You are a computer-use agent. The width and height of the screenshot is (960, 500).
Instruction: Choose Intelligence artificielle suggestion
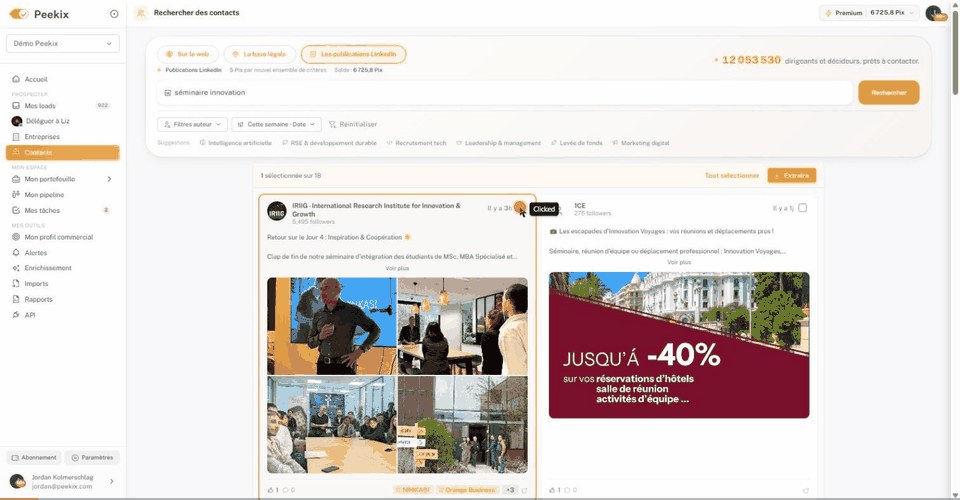(236, 143)
